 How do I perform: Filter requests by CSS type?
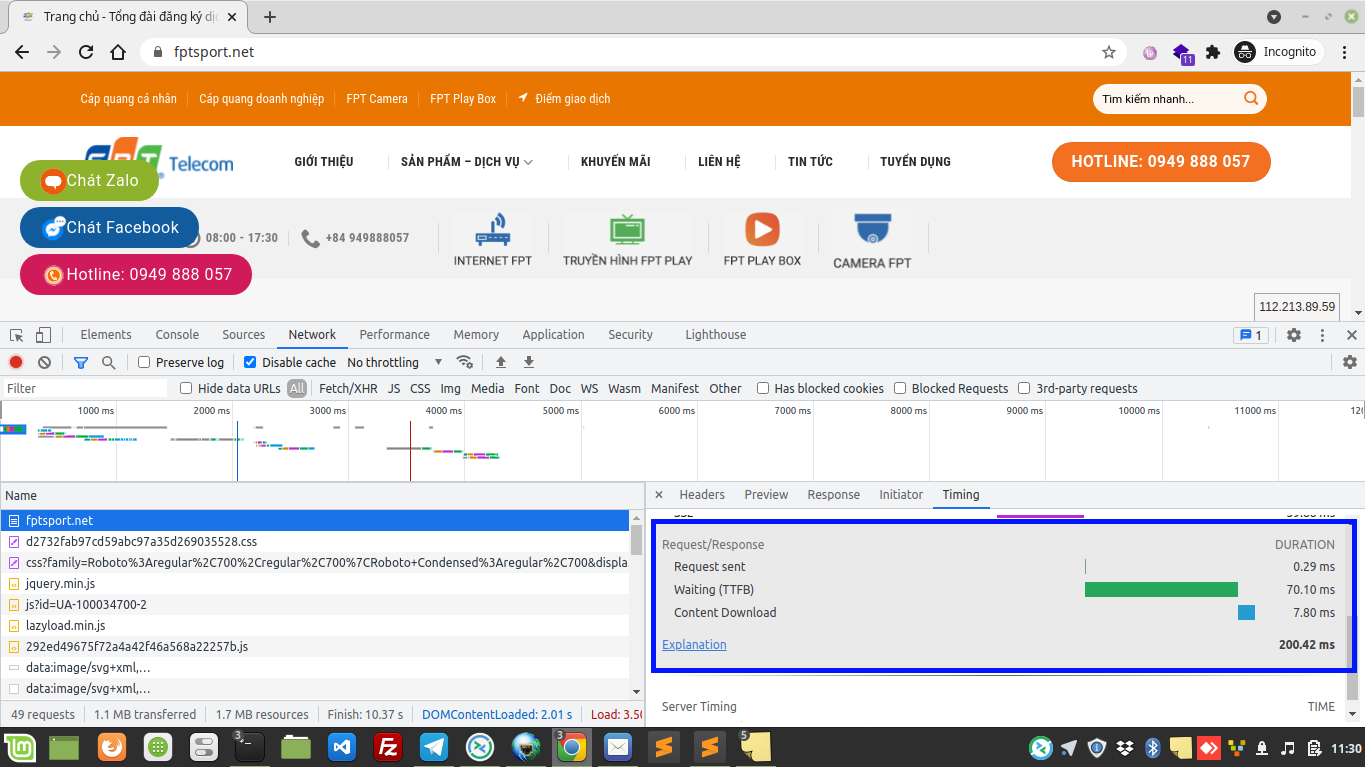420,389
